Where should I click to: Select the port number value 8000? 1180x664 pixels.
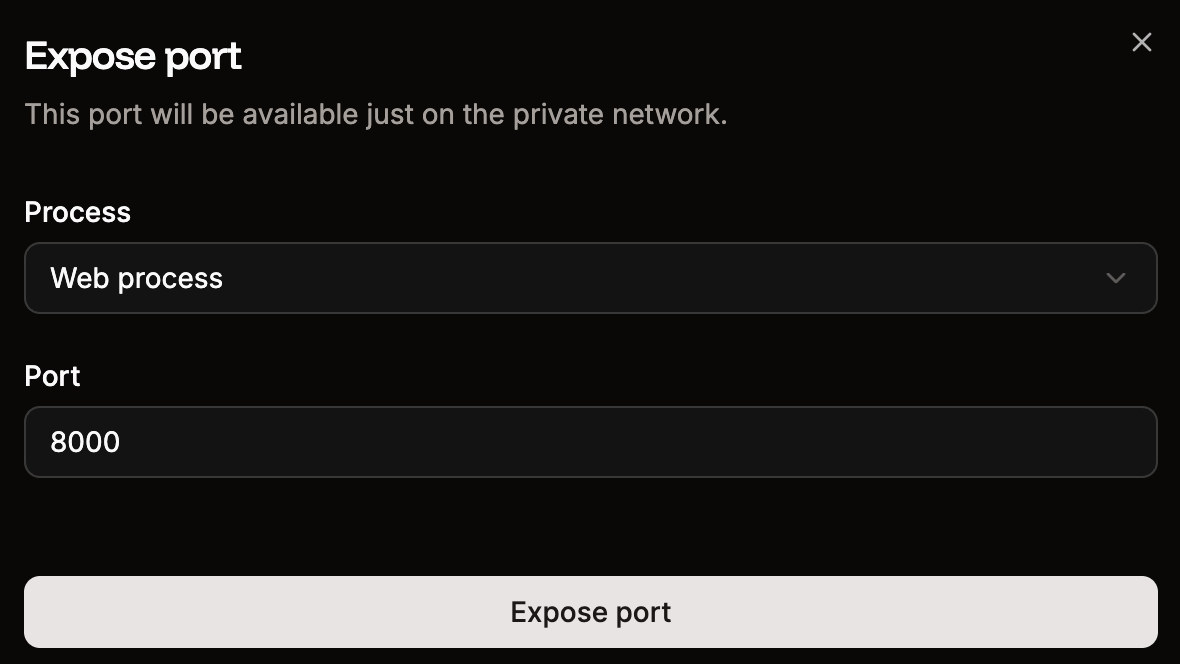click(x=85, y=442)
